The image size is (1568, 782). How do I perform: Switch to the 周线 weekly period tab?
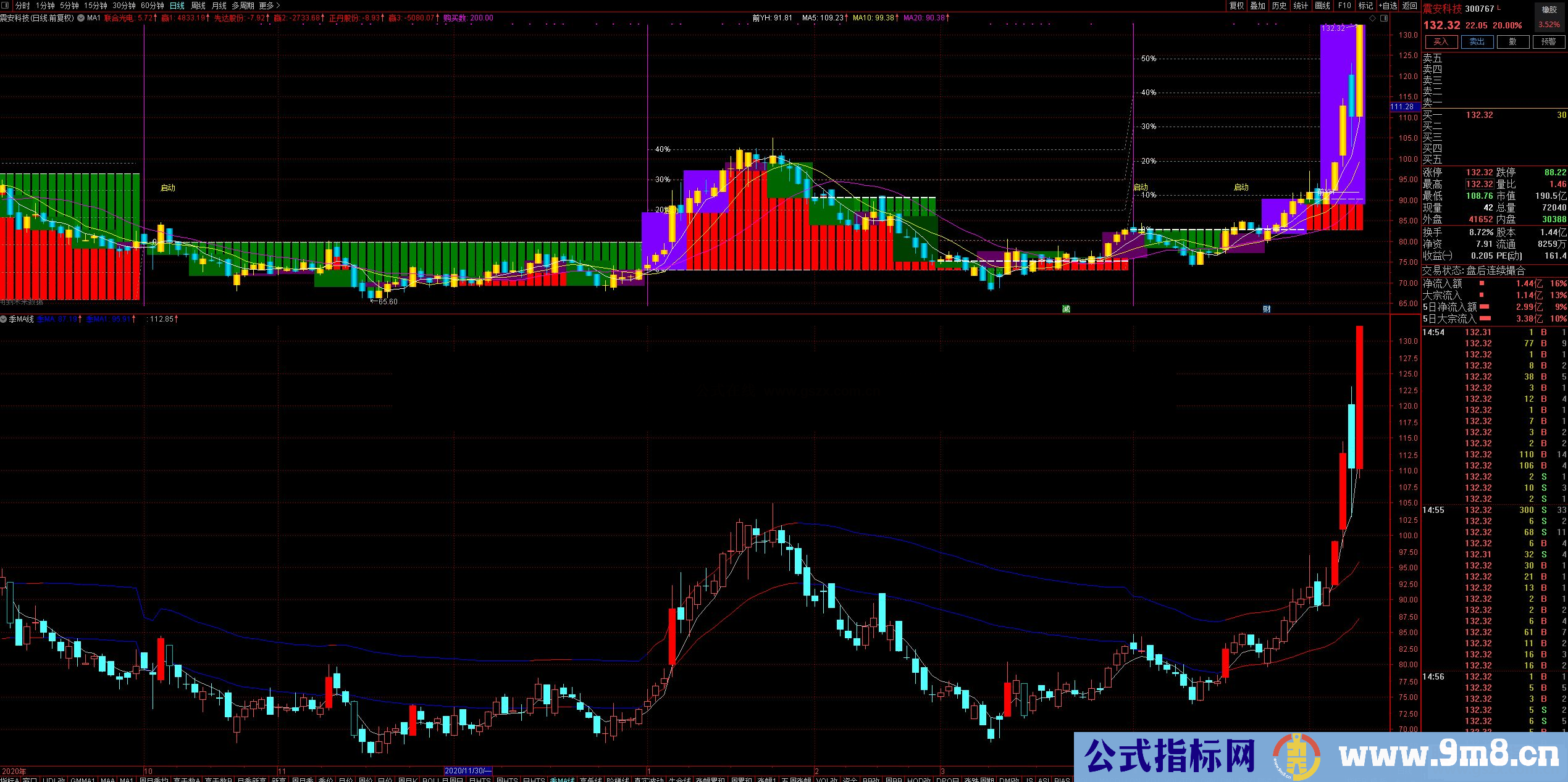tap(198, 6)
